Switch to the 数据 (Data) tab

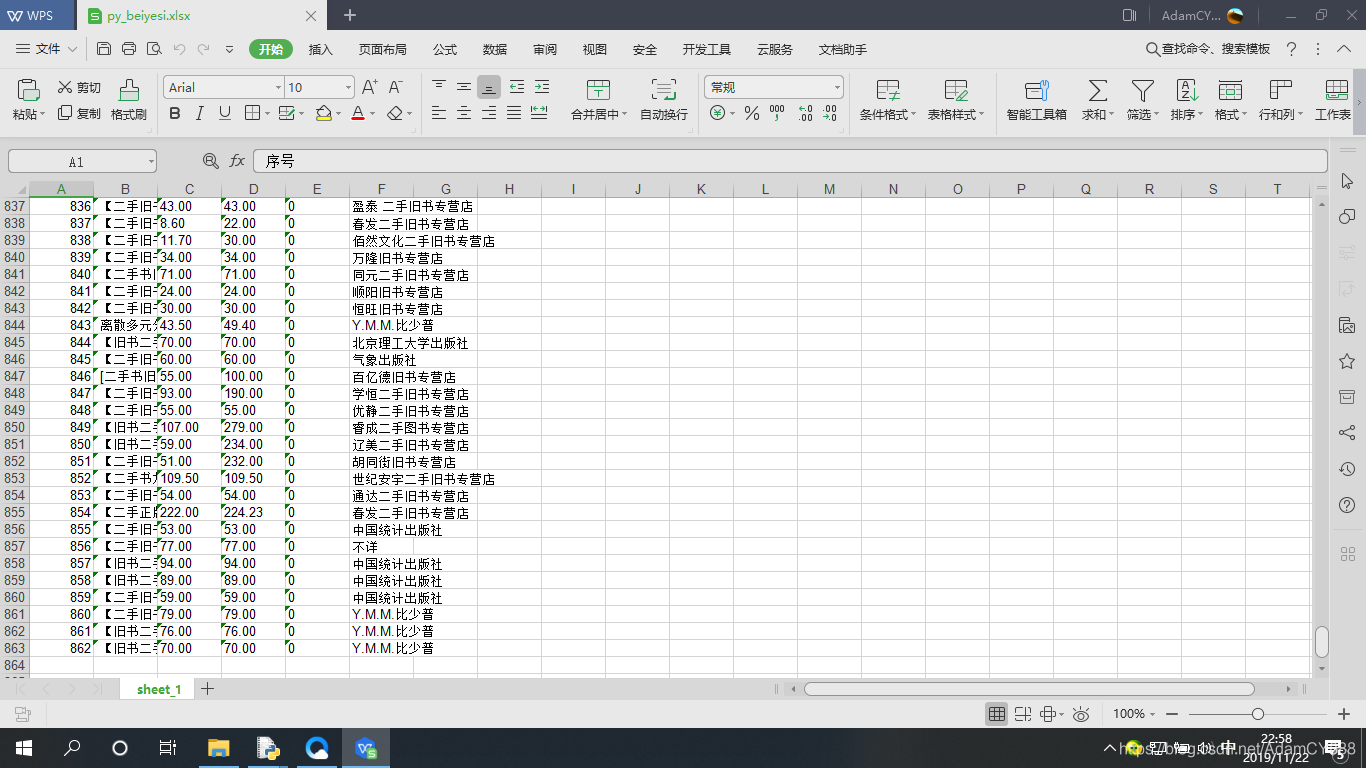(x=495, y=49)
